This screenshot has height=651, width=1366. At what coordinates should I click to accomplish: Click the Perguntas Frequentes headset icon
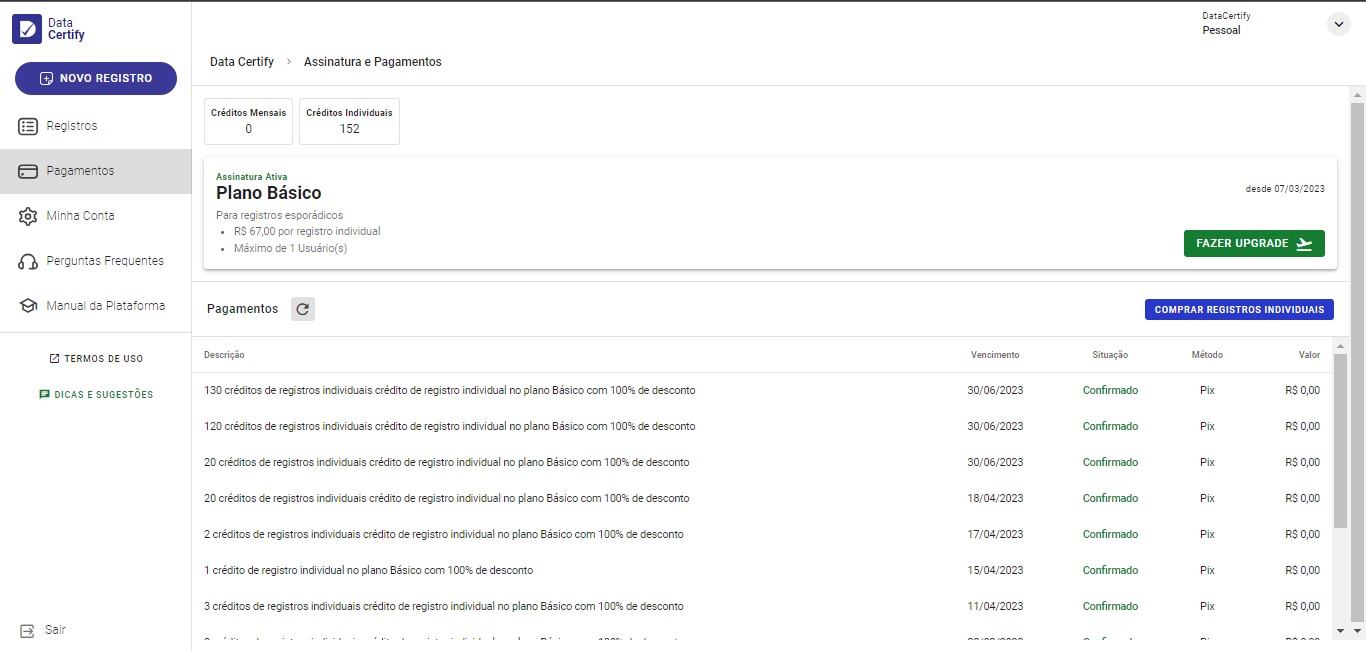coord(28,261)
